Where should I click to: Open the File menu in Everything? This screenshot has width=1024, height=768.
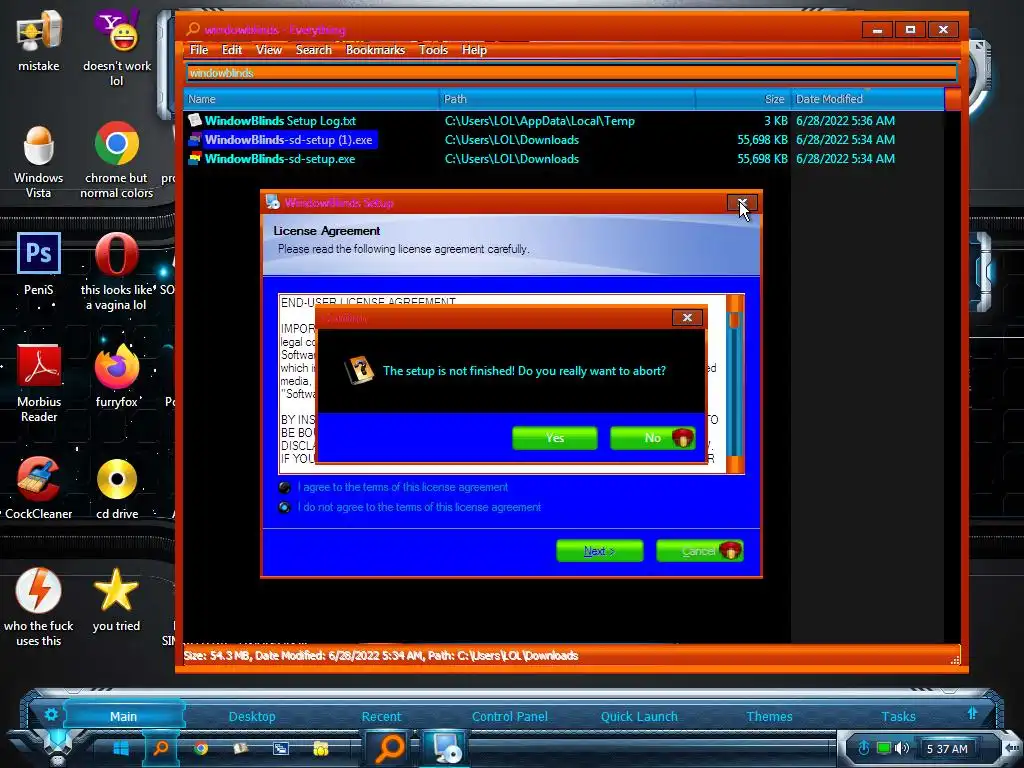point(199,50)
